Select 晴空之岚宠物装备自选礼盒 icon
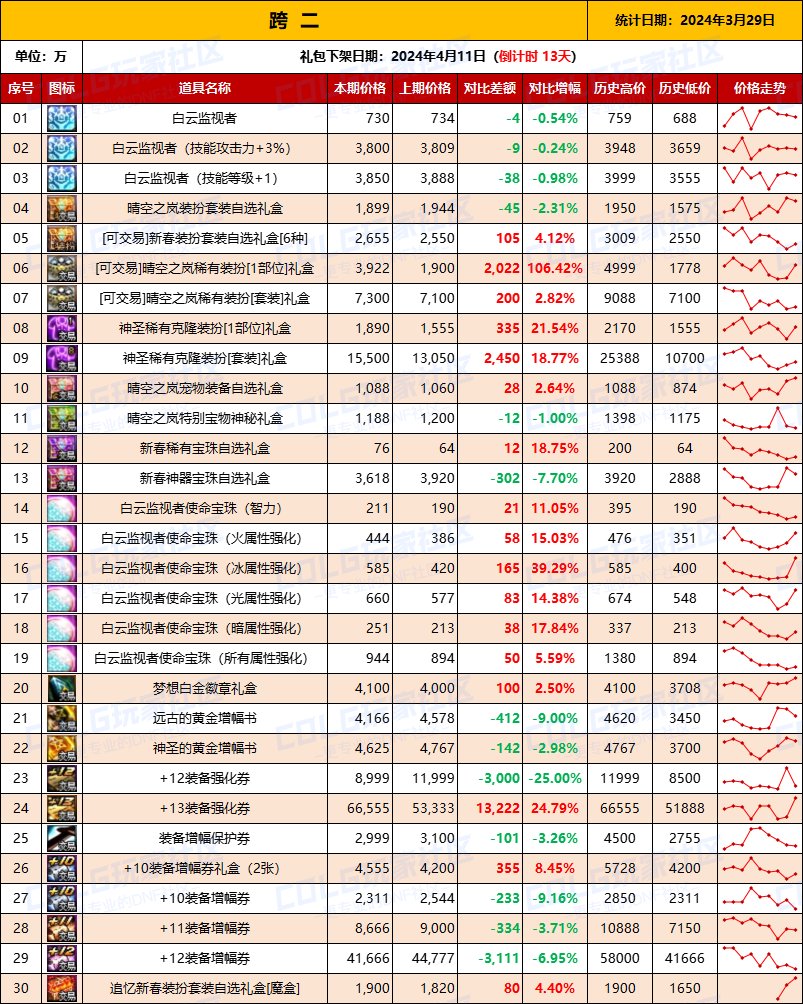803x1004 pixels. coord(61,389)
